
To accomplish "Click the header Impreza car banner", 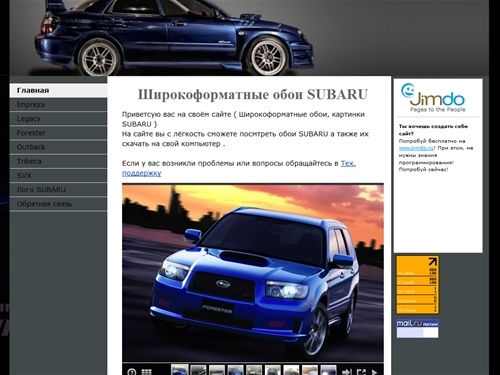I will (x=249, y=38).
